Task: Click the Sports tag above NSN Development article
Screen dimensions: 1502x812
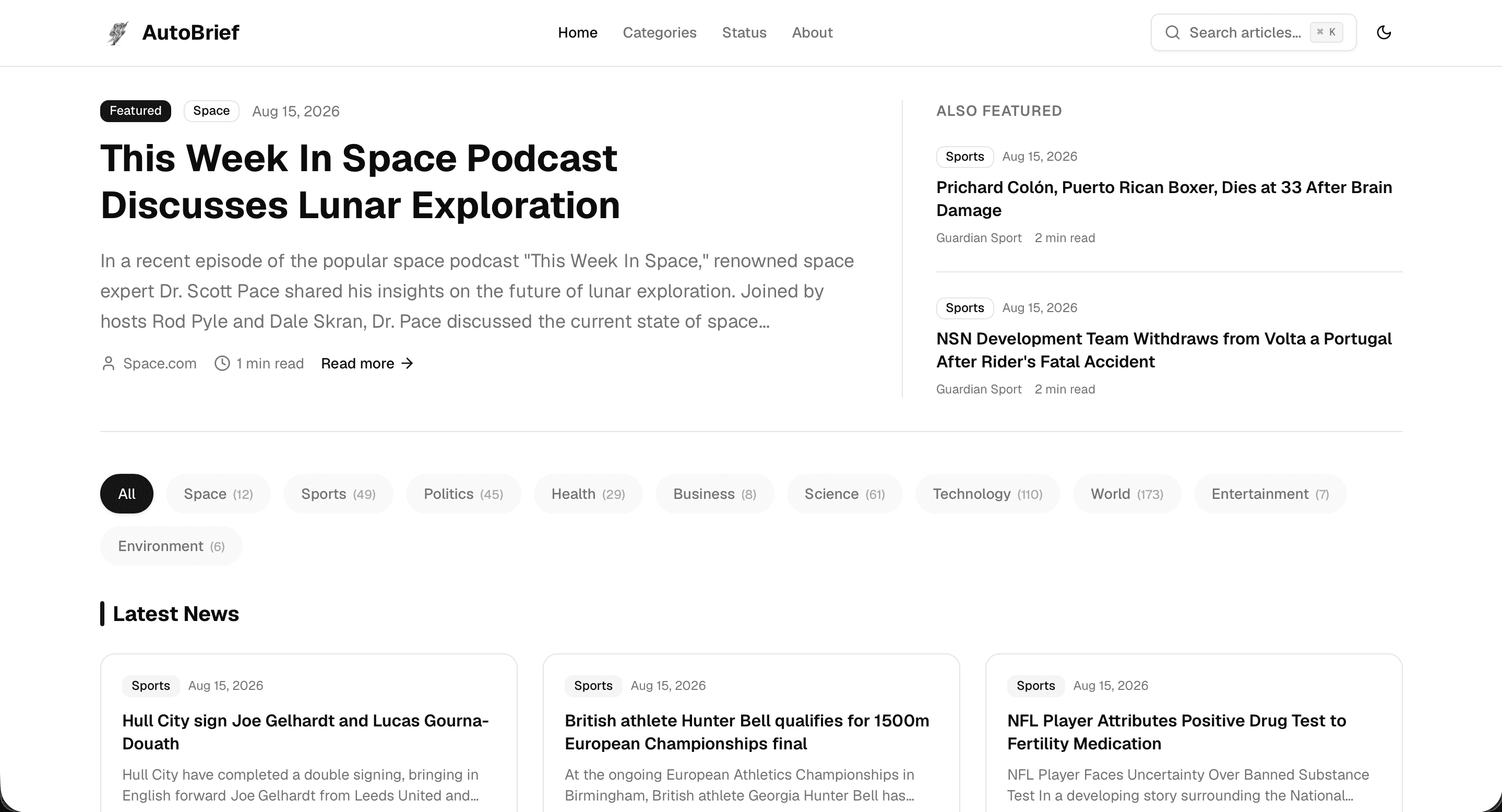Action: [x=964, y=308]
